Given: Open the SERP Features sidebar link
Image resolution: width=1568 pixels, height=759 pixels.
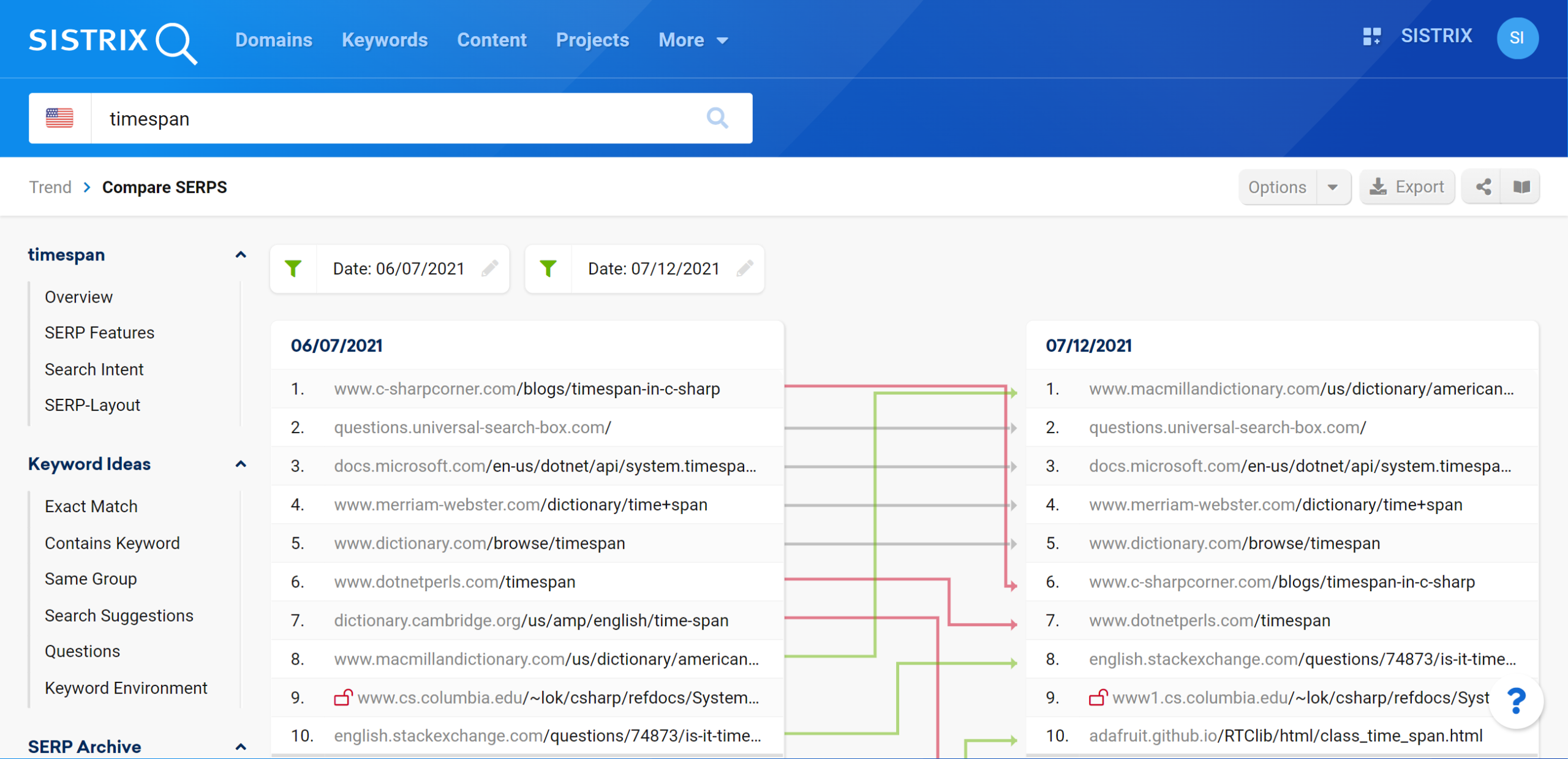Looking at the screenshot, I should coord(99,333).
